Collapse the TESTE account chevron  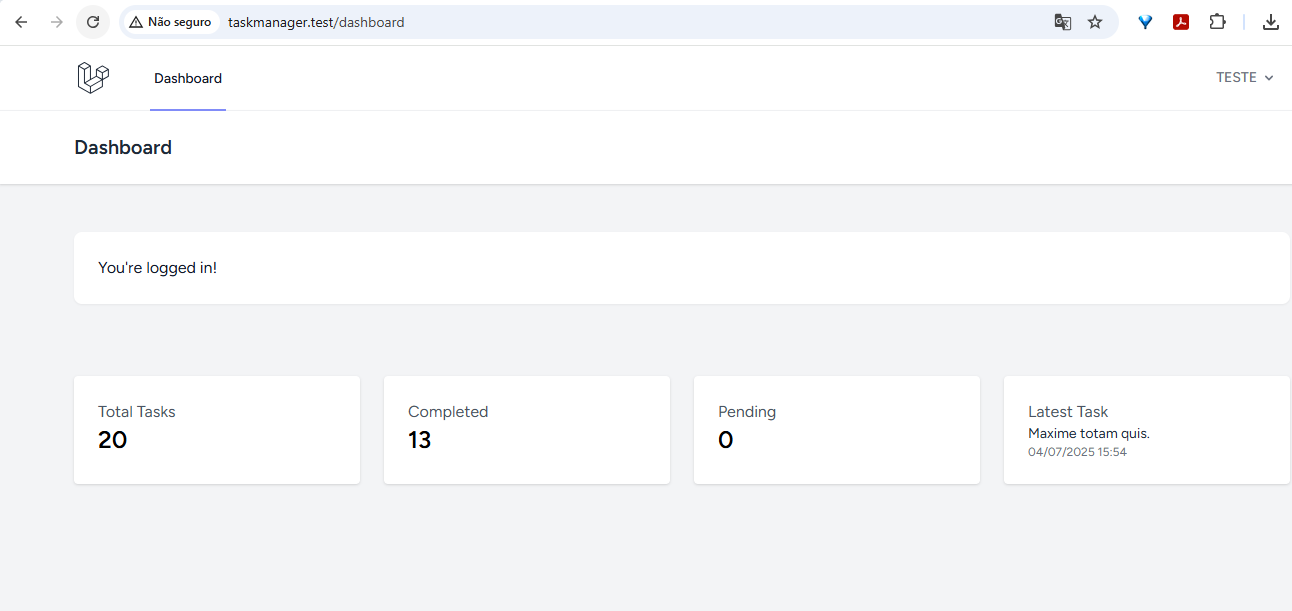(1270, 77)
